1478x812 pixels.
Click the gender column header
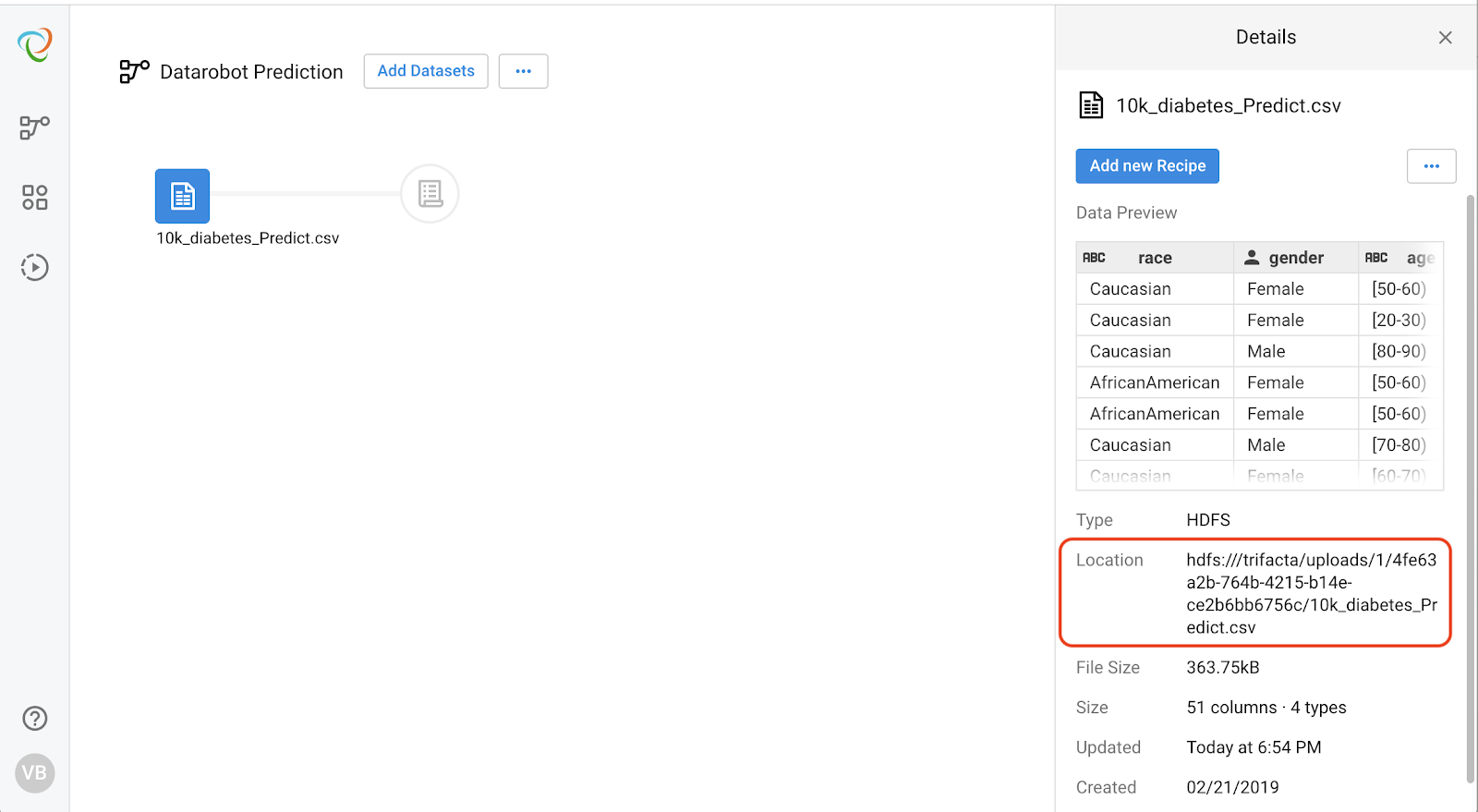coord(1296,258)
